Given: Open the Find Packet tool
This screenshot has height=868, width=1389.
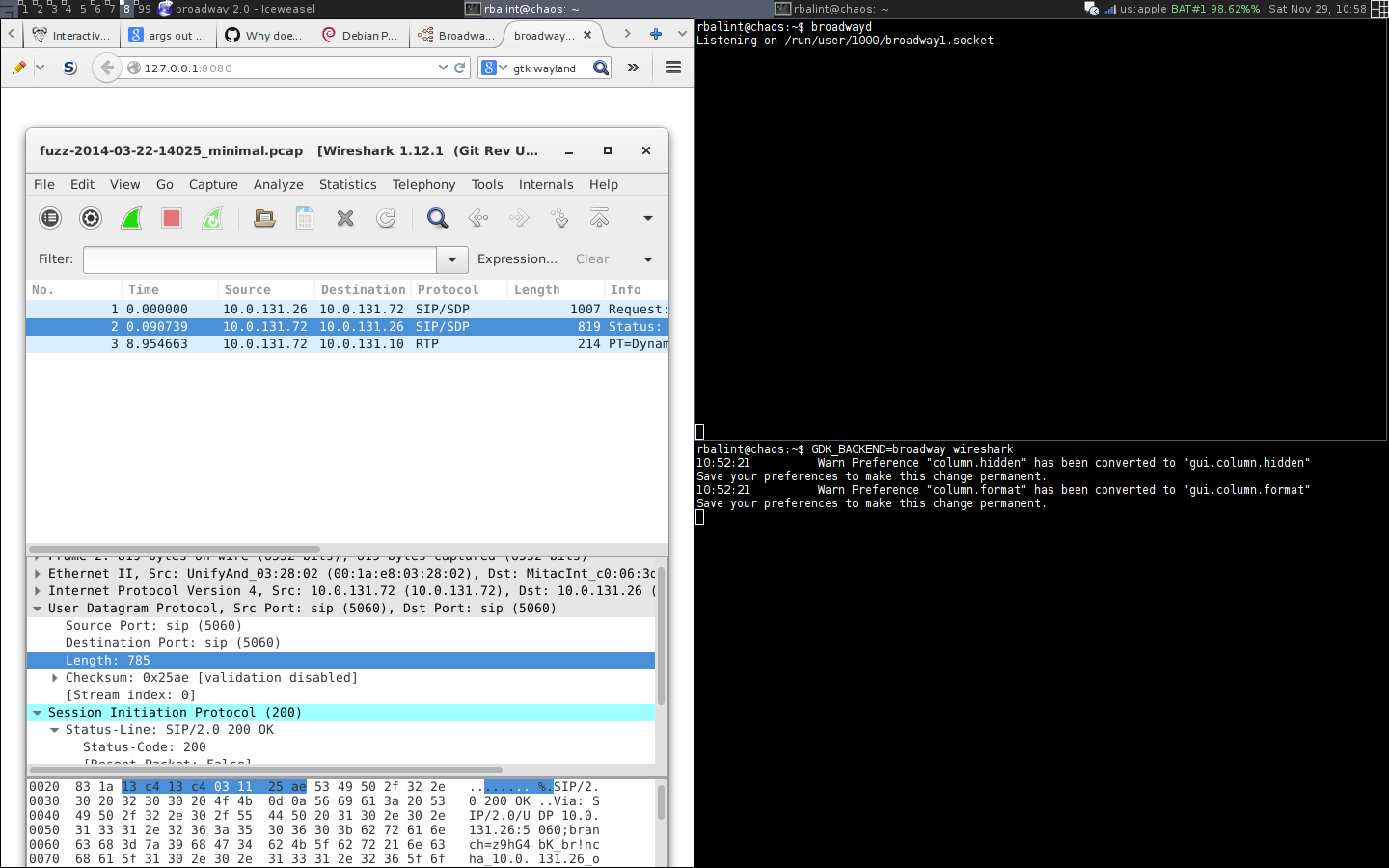Looking at the screenshot, I should [437, 218].
